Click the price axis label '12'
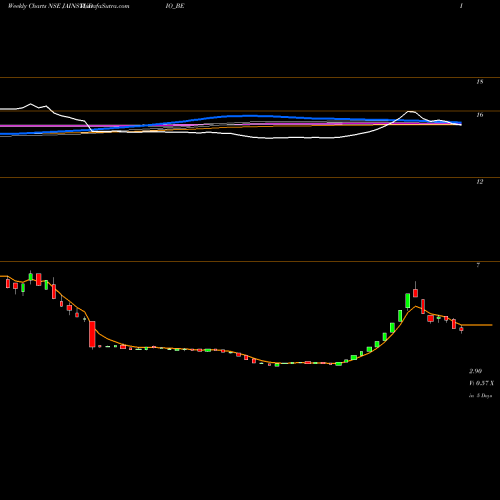Screen dimensions: 500x500 click(x=479, y=182)
